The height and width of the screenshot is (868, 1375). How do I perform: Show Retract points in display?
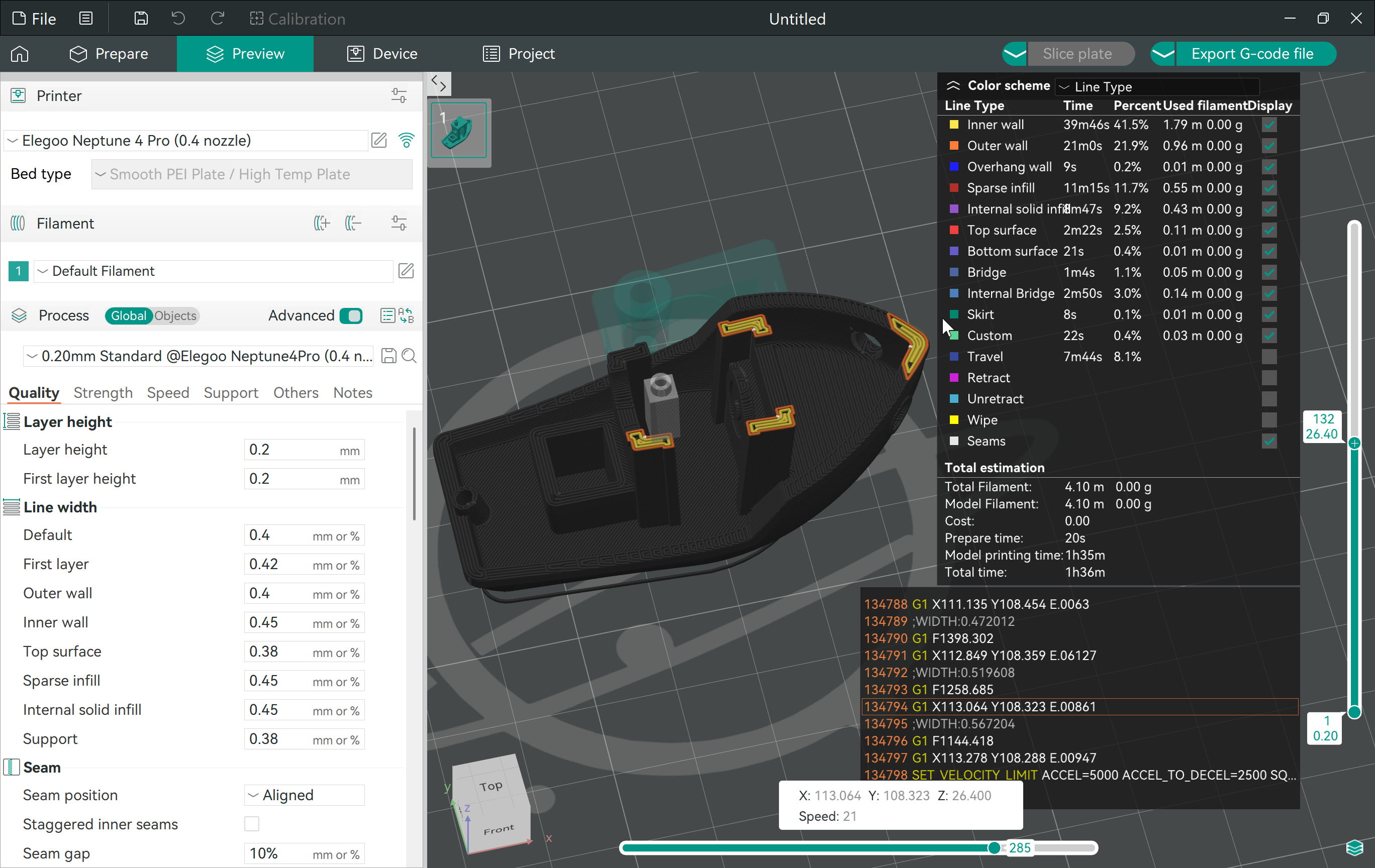pyautogui.click(x=1269, y=378)
